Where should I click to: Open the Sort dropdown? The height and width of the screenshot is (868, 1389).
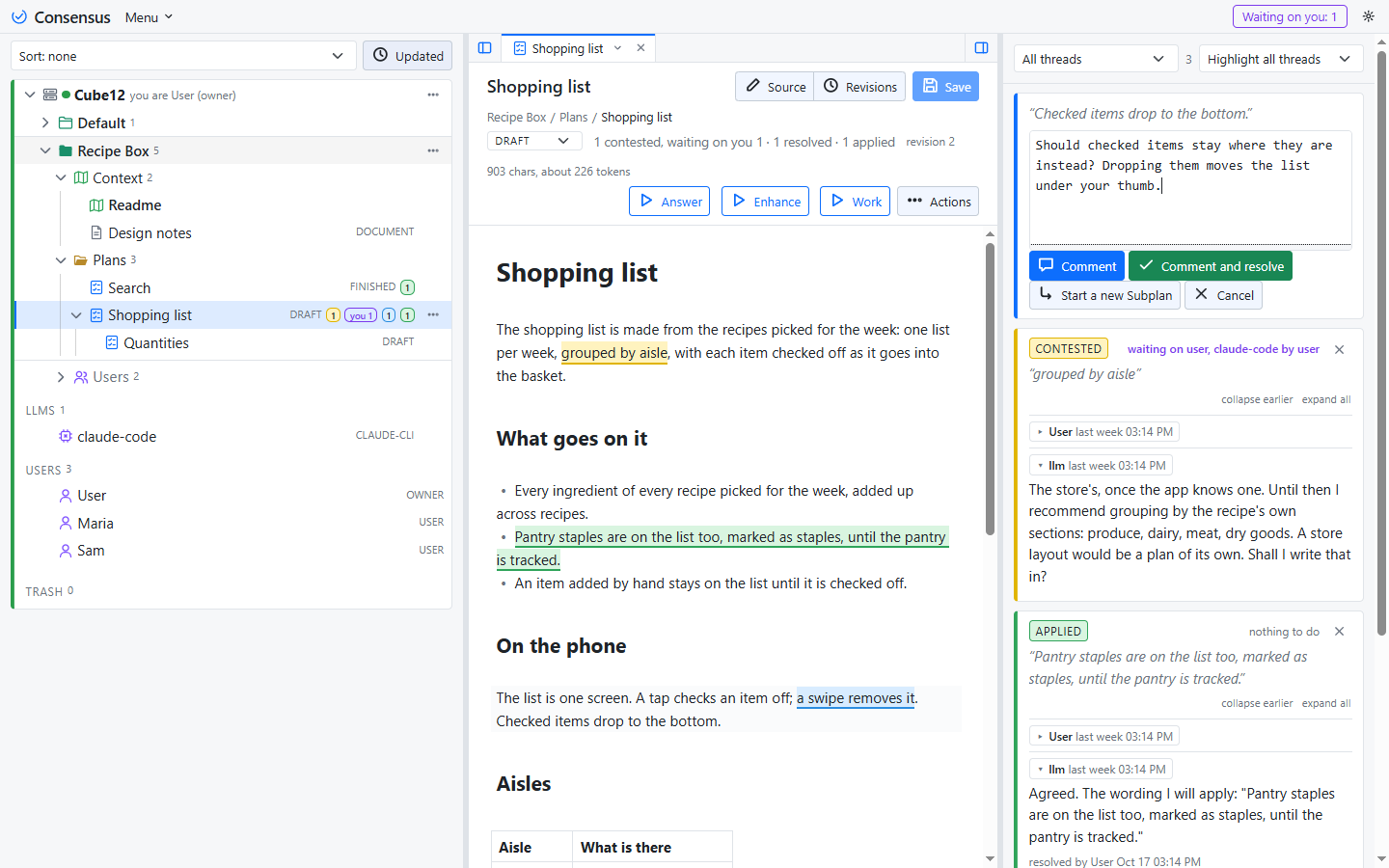(x=183, y=56)
